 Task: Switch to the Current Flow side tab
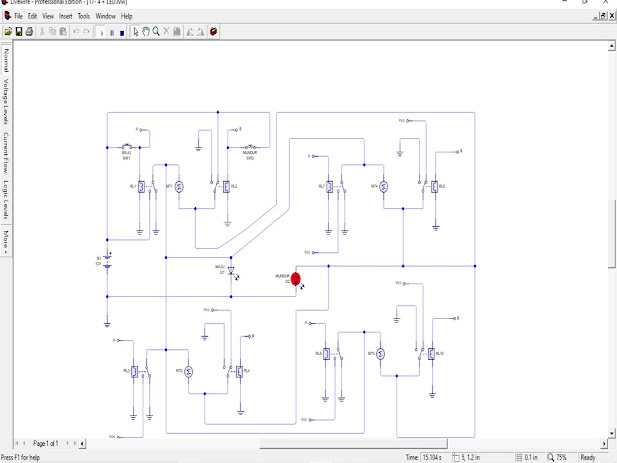point(6,152)
